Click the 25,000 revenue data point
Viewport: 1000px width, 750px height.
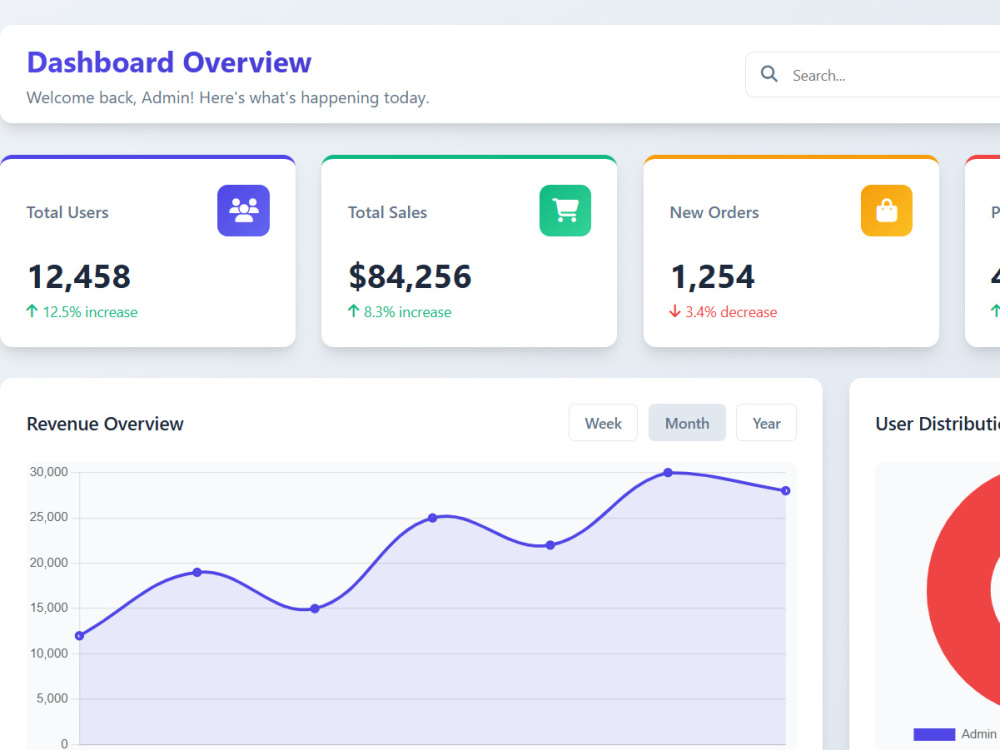coord(432,518)
